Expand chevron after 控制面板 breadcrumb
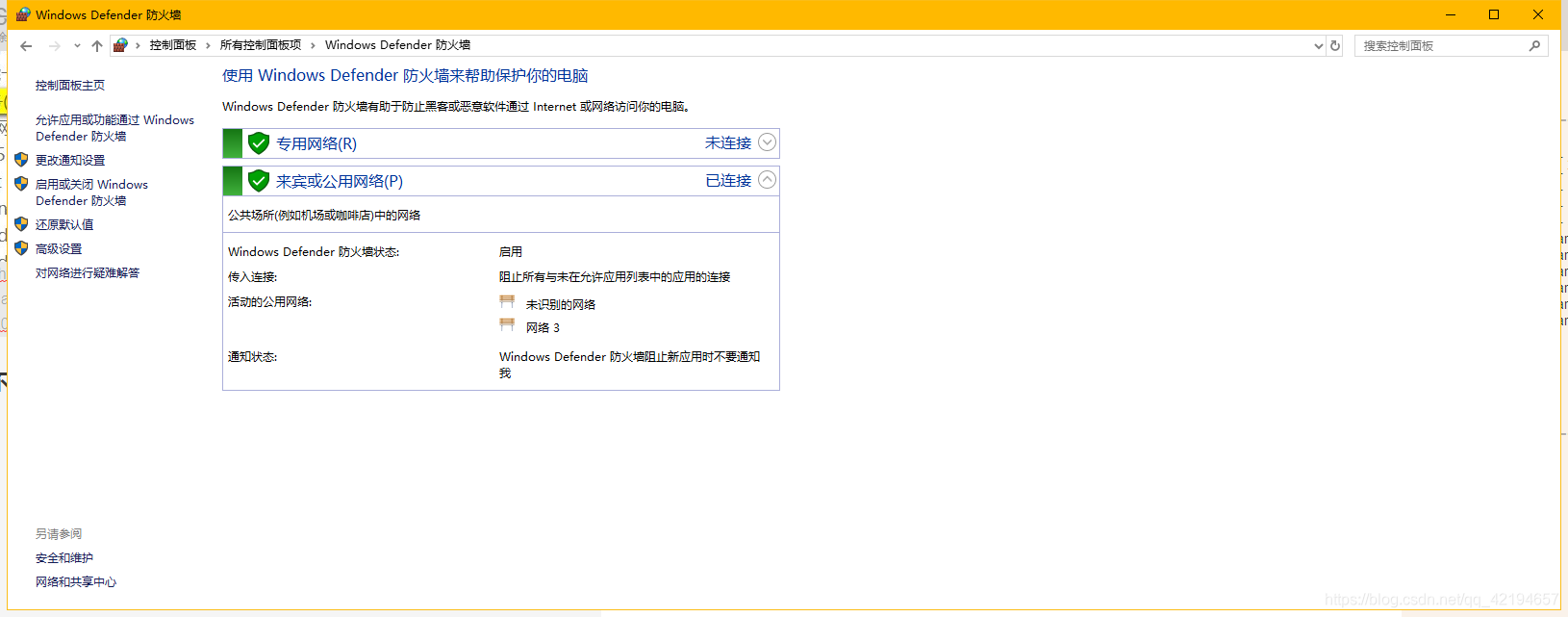The width and height of the screenshot is (1568, 617). [x=208, y=45]
